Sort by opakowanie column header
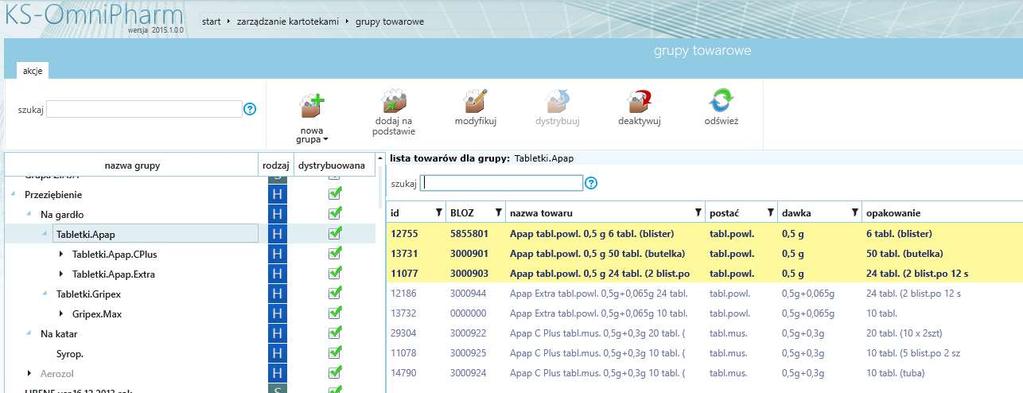The image size is (1023, 393). pyautogui.click(x=942, y=213)
